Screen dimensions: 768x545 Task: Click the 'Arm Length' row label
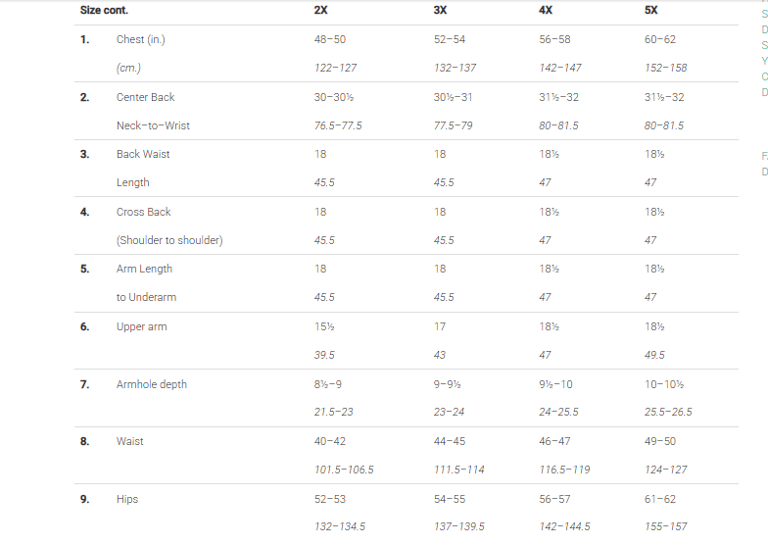144,269
